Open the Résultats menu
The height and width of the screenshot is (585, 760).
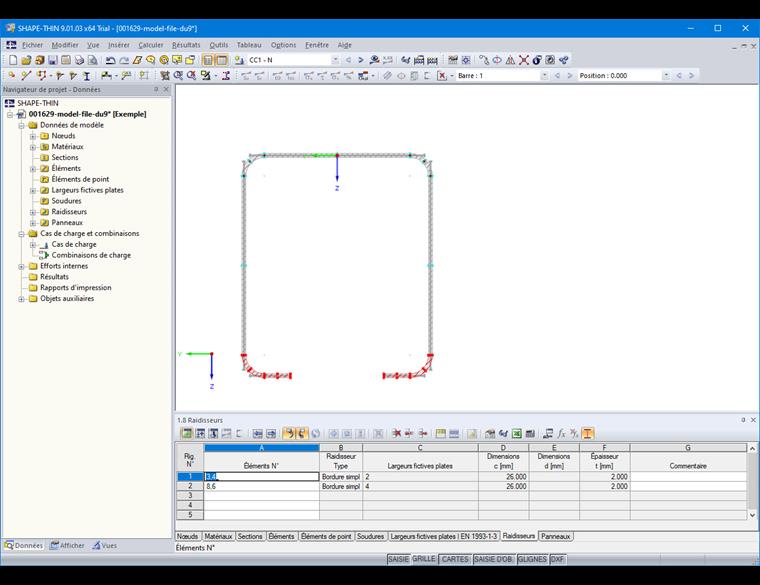click(186, 45)
